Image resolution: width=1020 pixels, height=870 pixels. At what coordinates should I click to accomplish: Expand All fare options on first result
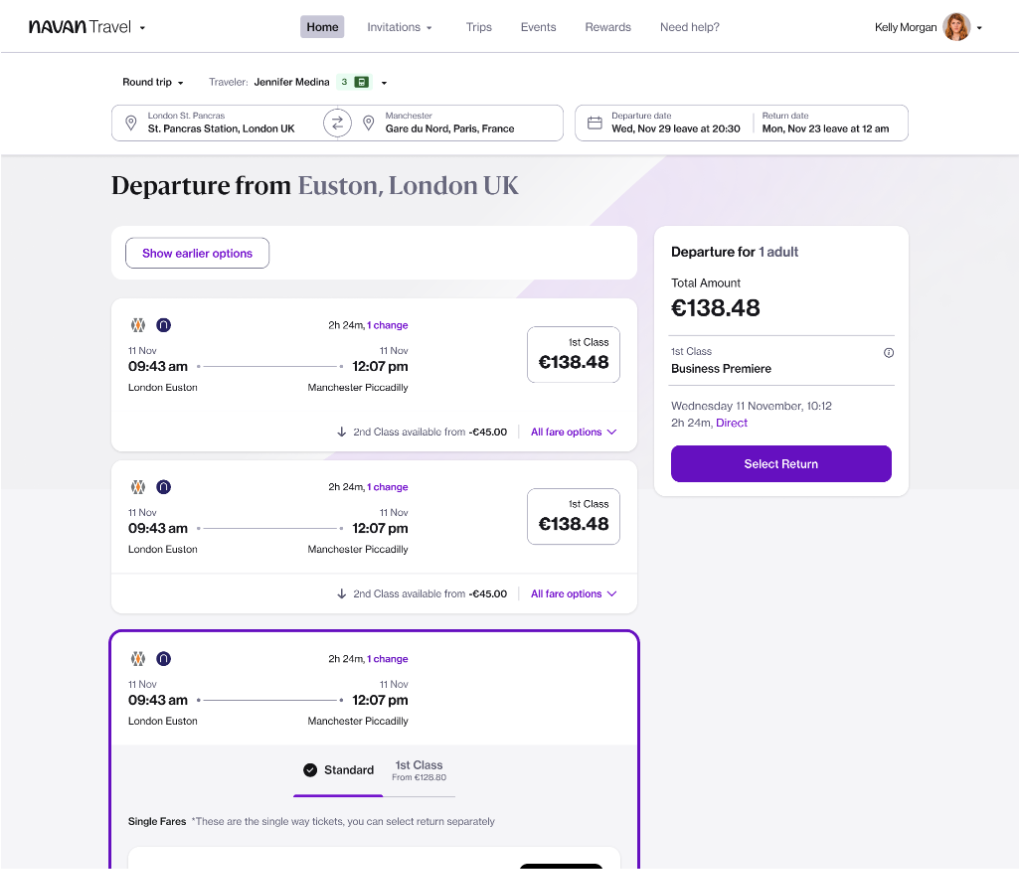tap(573, 432)
